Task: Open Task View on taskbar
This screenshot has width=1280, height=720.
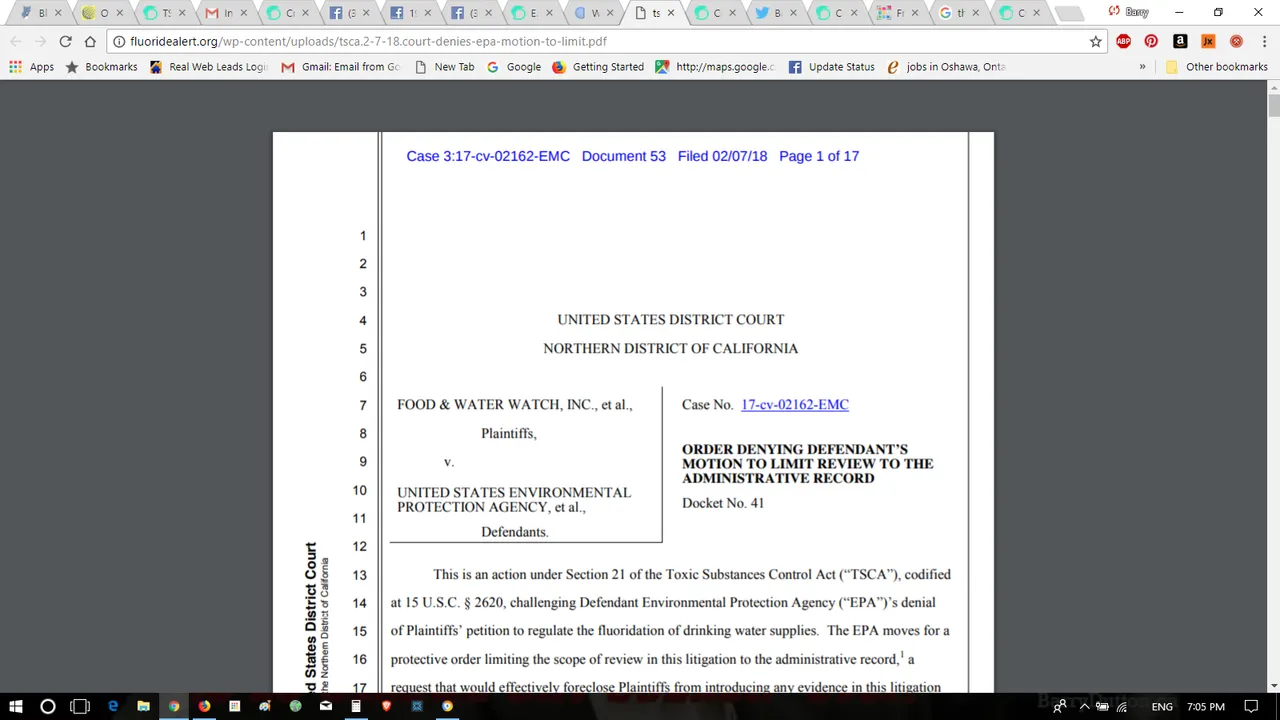Action: (x=80, y=706)
